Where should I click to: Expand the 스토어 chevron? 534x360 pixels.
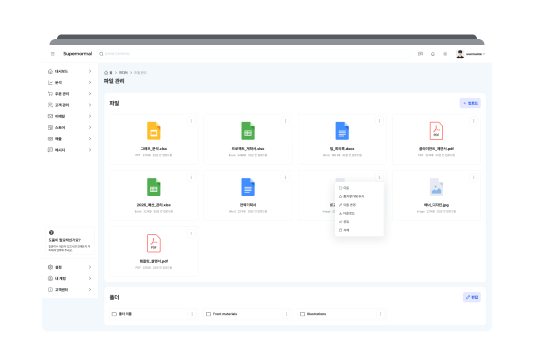tap(90, 127)
